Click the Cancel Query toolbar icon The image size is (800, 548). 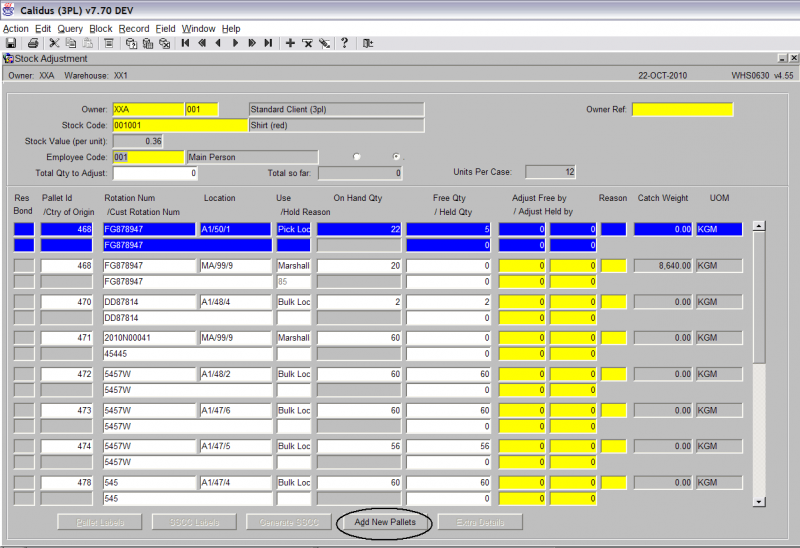click(x=164, y=43)
